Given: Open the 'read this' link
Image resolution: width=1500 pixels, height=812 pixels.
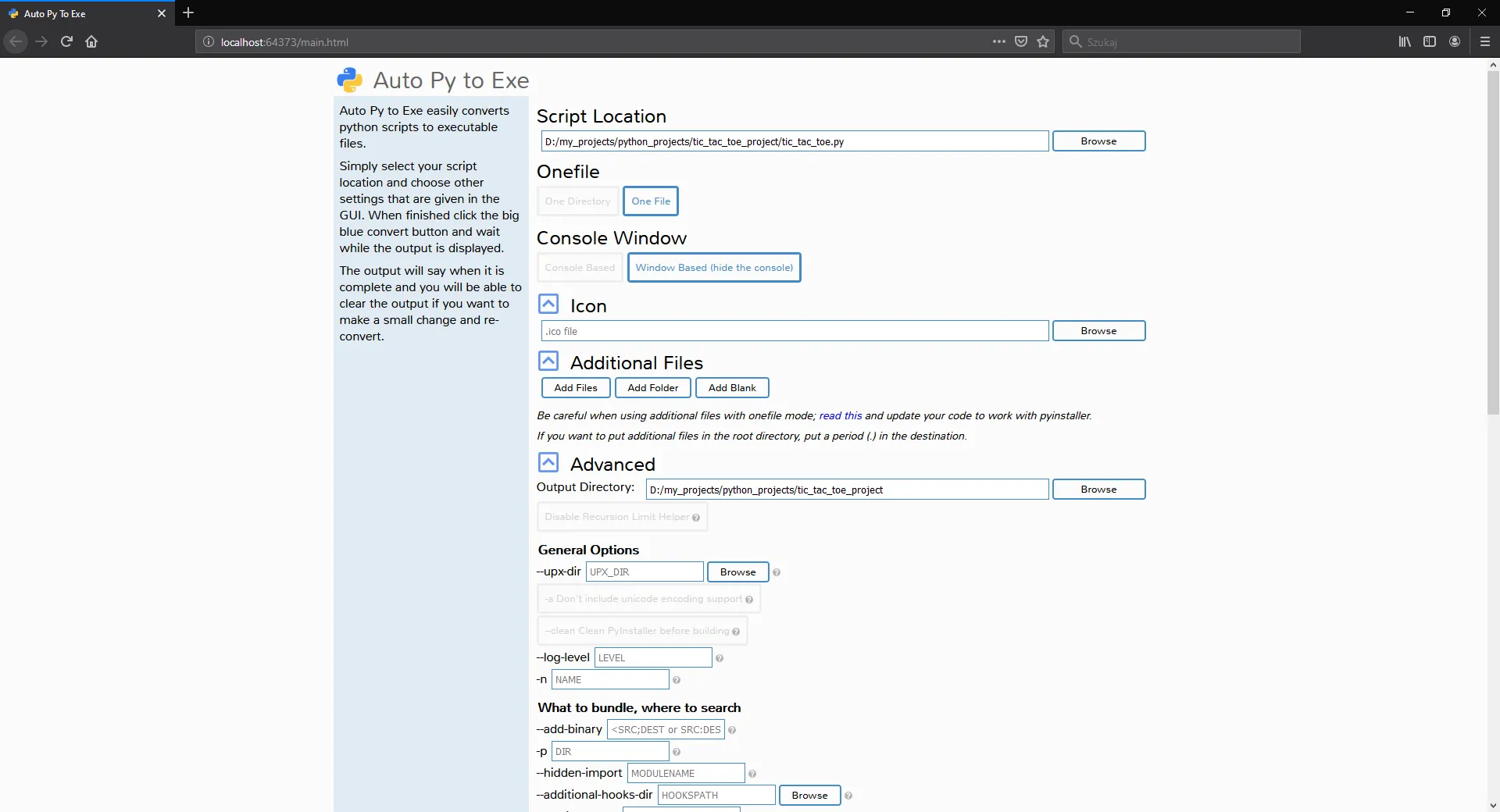Looking at the screenshot, I should [841, 416].
